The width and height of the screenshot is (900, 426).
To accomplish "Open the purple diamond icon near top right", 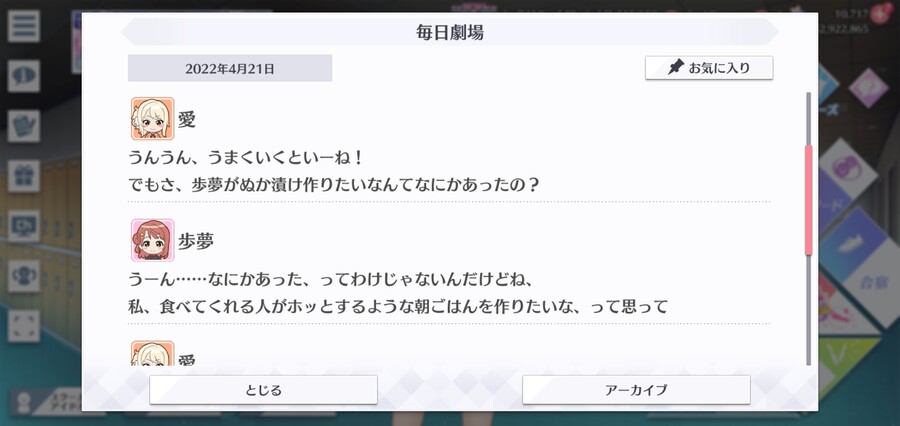I will tap(868, 88).
